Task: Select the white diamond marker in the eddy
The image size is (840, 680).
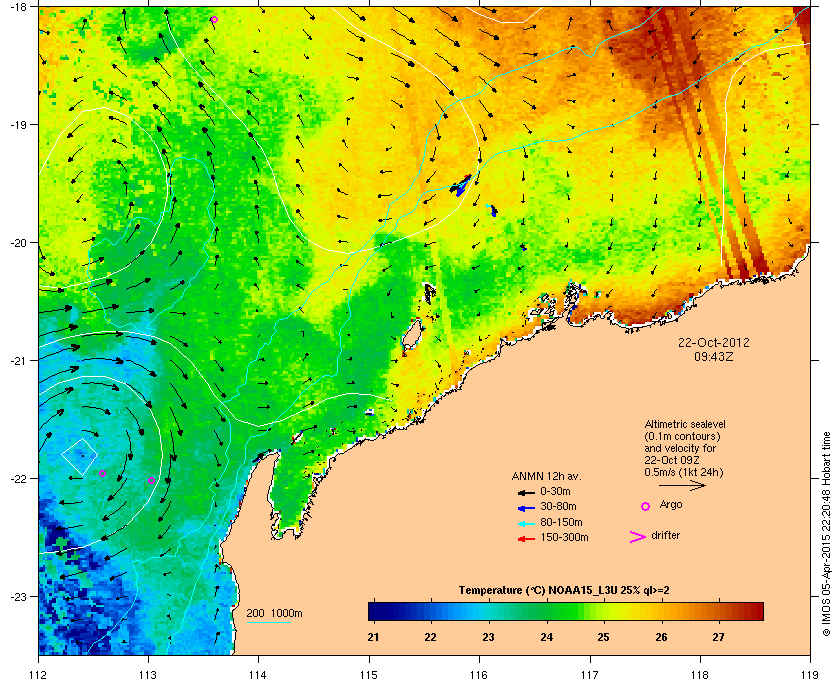Action: [x=79, y=457]
